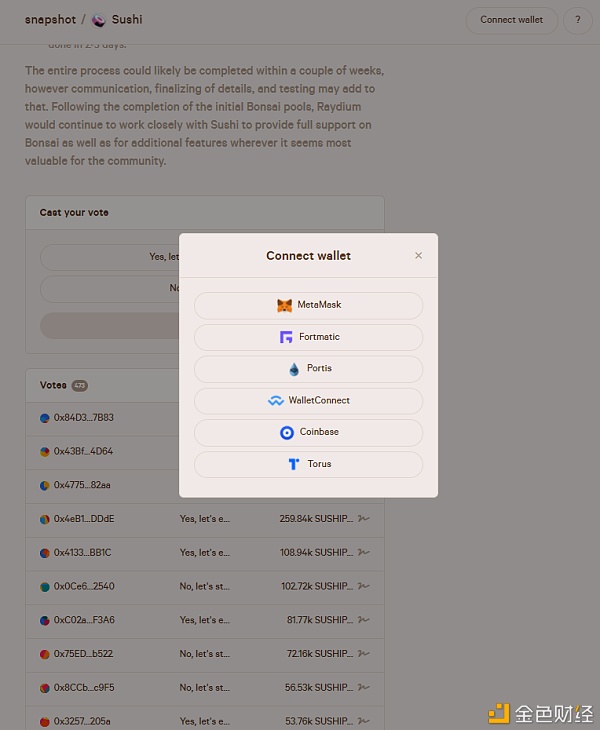Click the 'Cast your vote' heading

[x=74, y=212]
